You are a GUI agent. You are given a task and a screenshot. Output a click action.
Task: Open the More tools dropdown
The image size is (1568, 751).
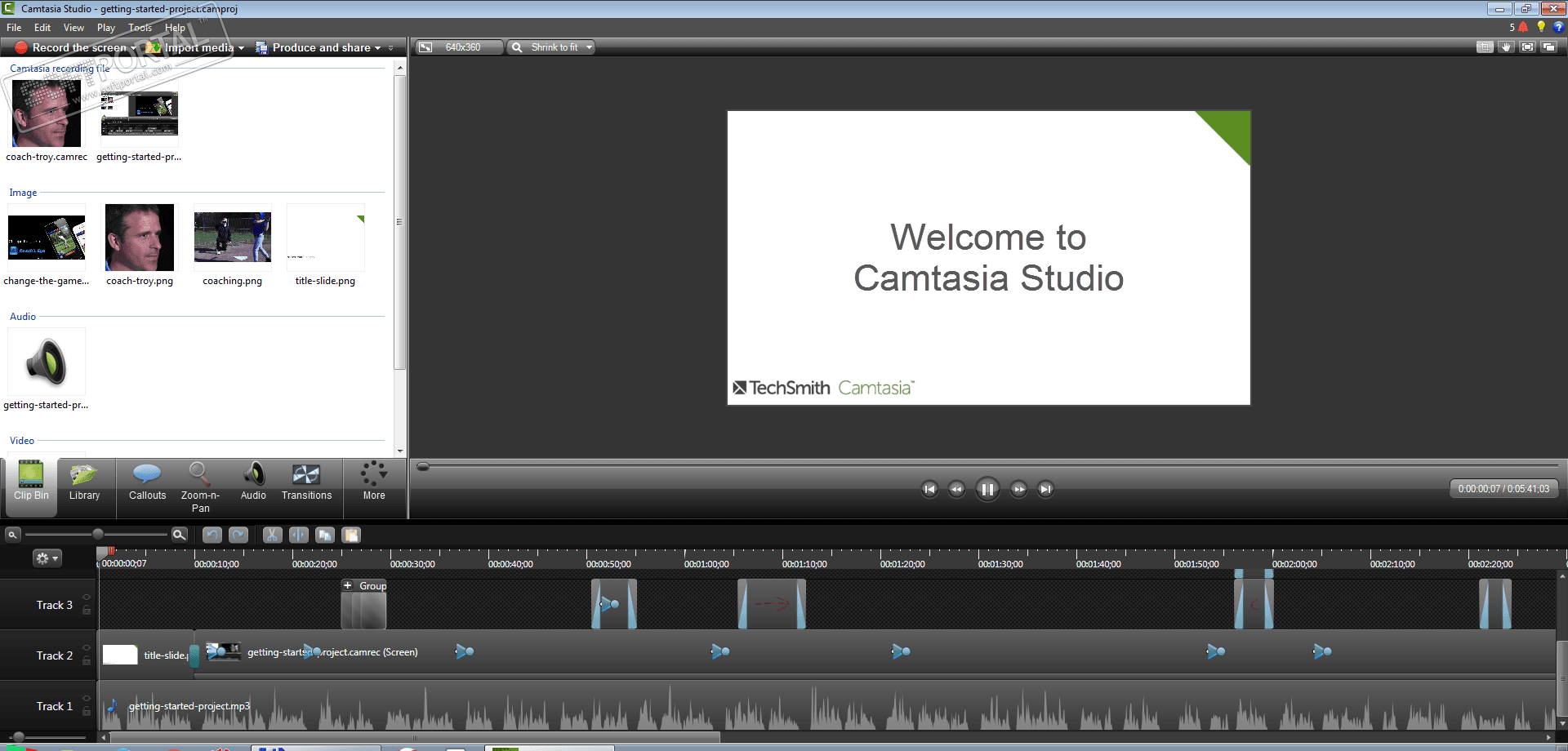point(374,482)
